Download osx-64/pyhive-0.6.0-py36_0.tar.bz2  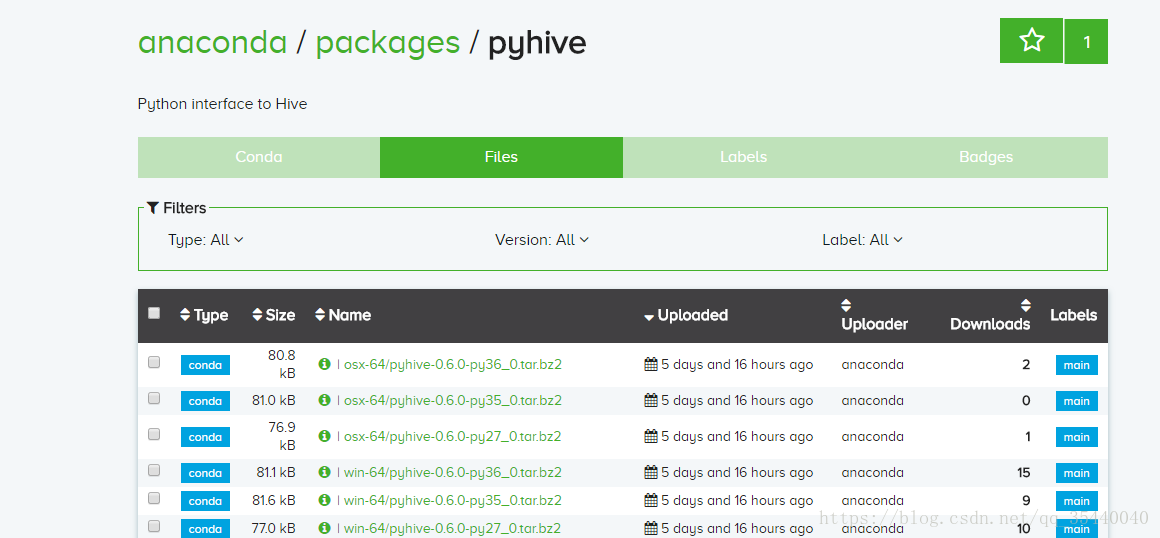click(x=453, y=364)
